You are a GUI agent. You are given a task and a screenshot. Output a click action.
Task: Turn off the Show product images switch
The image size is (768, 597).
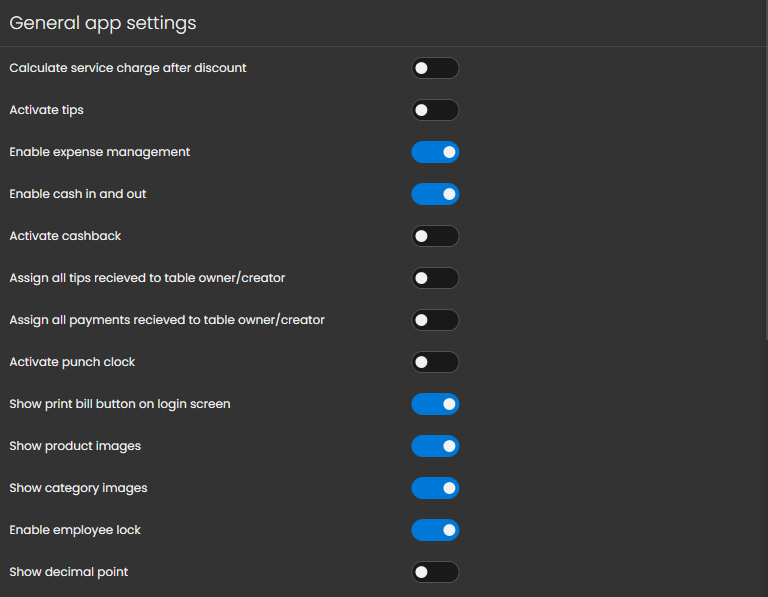(435, 446)
